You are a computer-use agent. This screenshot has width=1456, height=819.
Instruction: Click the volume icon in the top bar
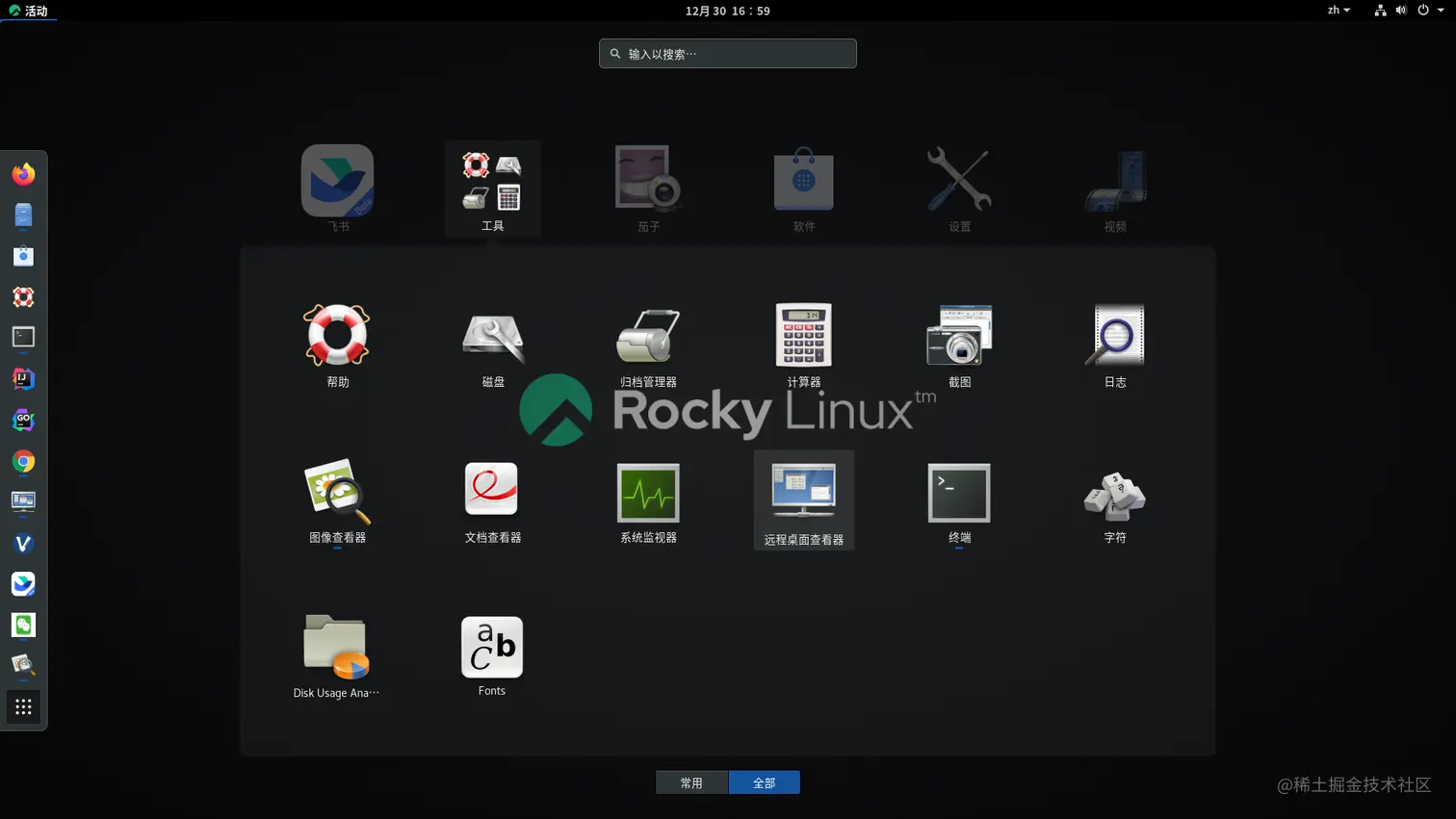1401,11
